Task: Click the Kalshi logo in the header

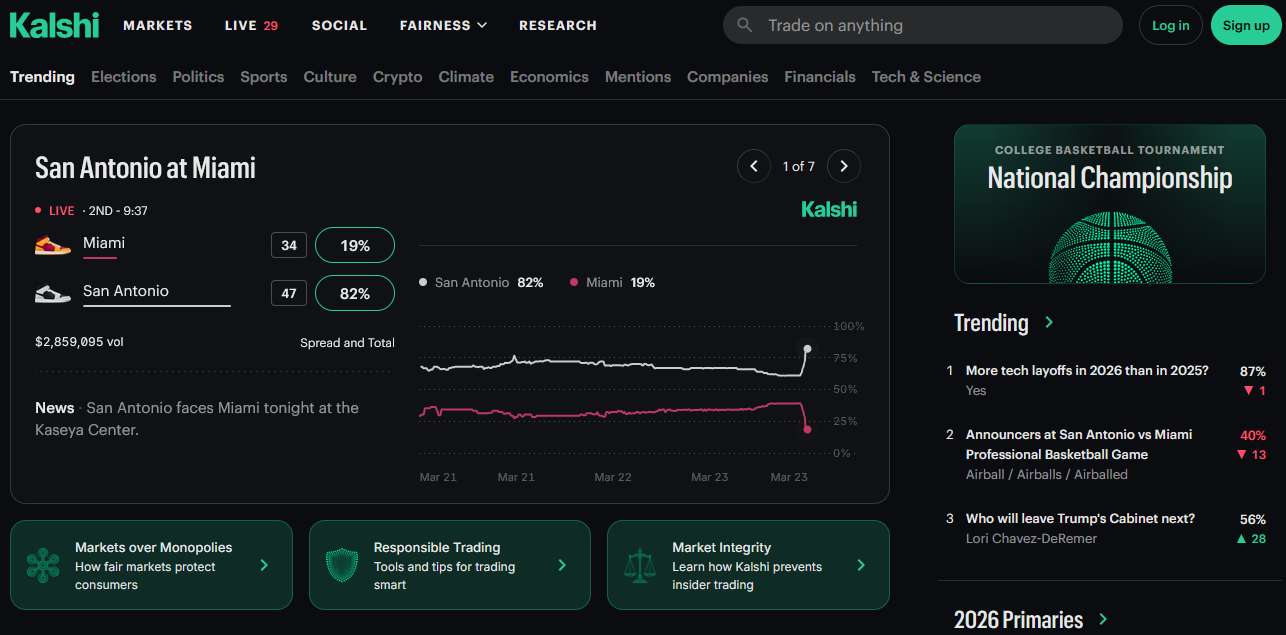Action: pyautogui.click(x=54, y=24)
